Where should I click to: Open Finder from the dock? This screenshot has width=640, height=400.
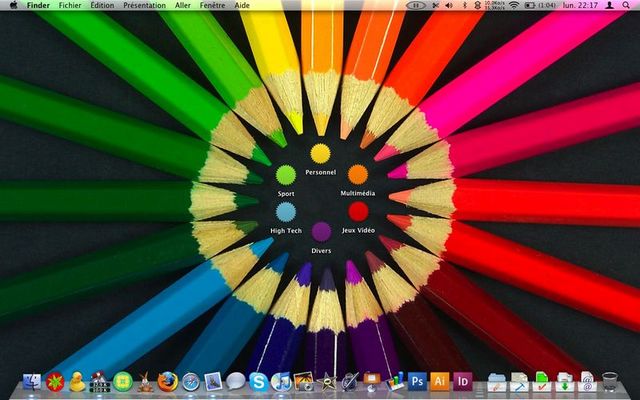coord(32,382)
